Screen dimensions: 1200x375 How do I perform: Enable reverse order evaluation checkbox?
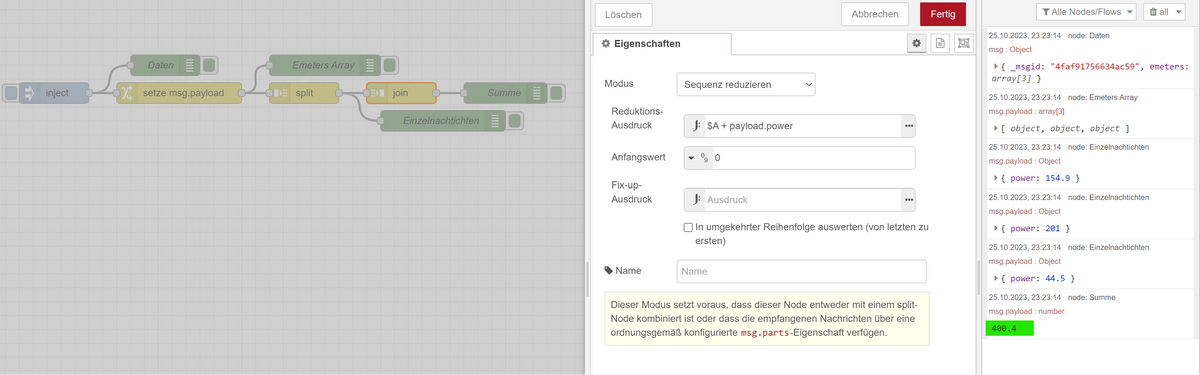[688, 228]
